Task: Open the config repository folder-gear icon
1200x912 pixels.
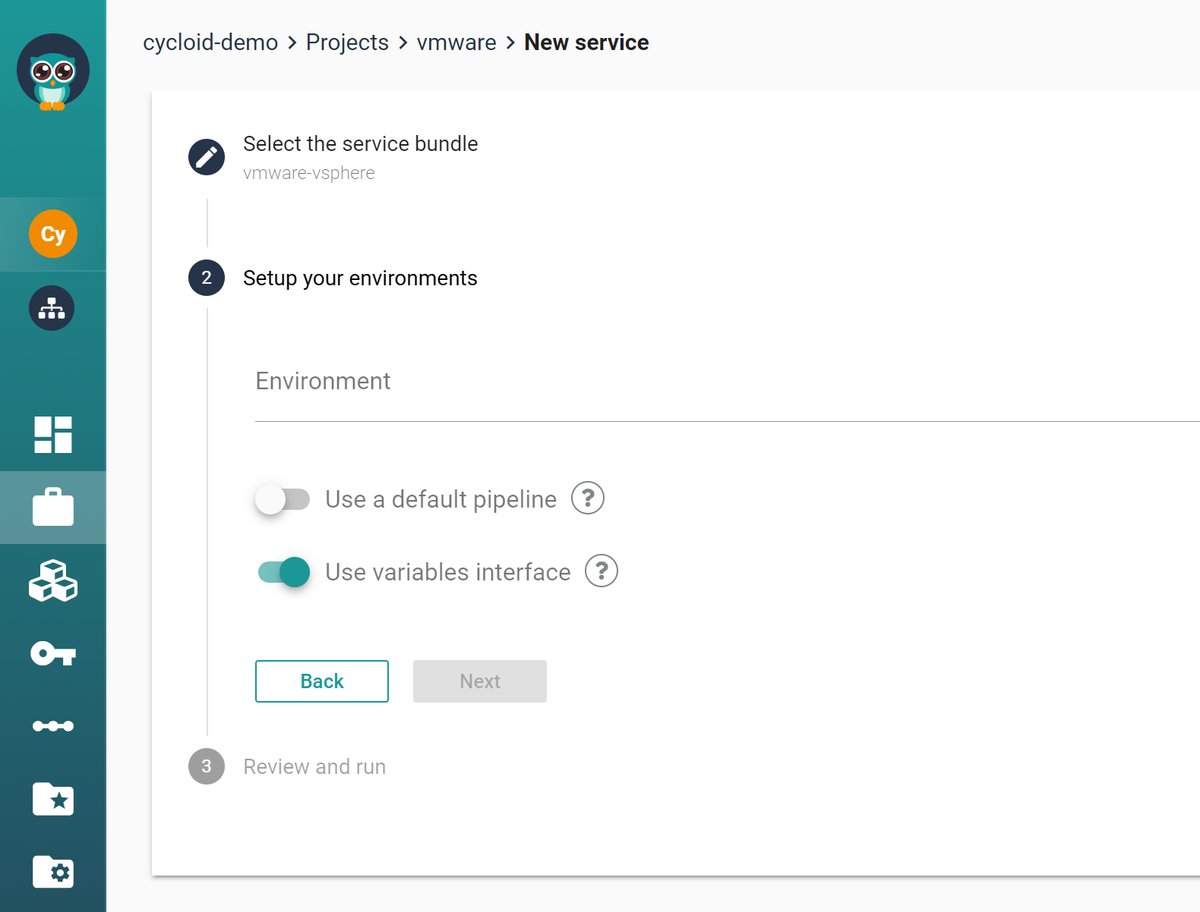Action: click(53, 872)
